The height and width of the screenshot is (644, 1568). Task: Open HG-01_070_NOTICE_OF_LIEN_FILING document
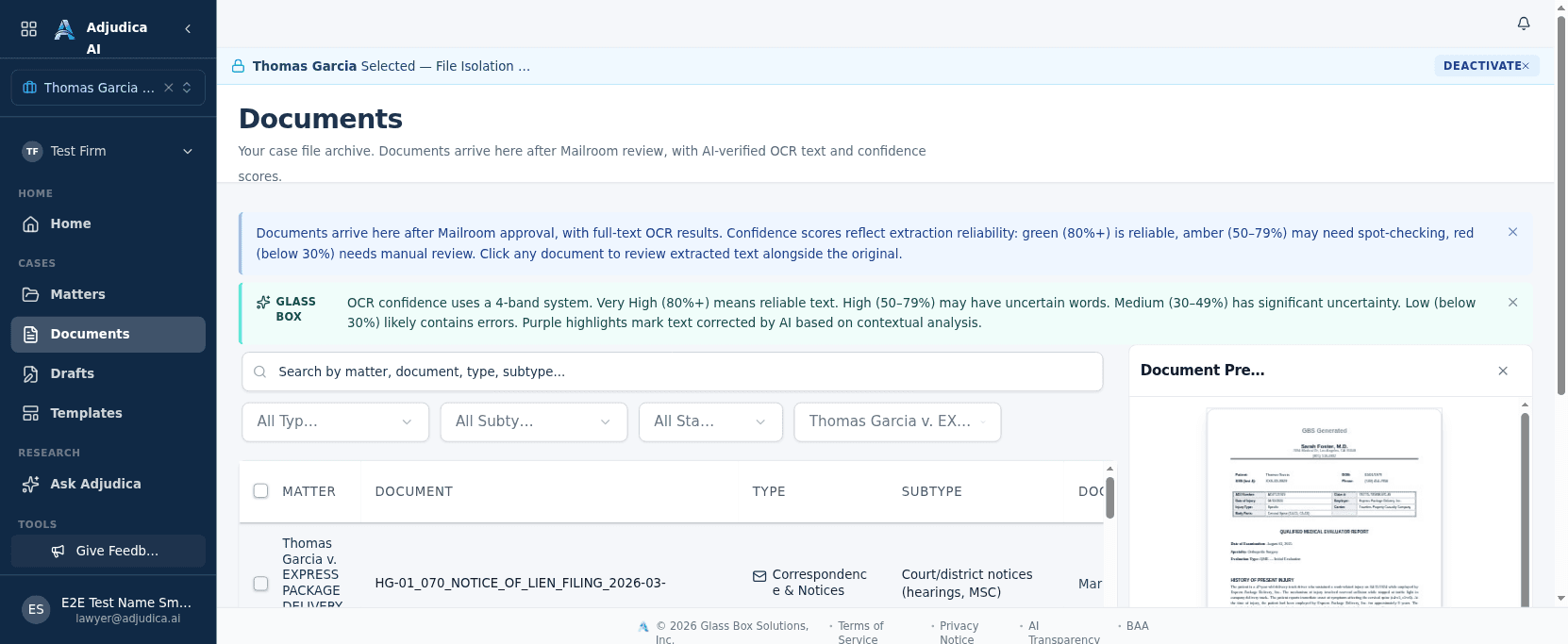coord(521,584)
